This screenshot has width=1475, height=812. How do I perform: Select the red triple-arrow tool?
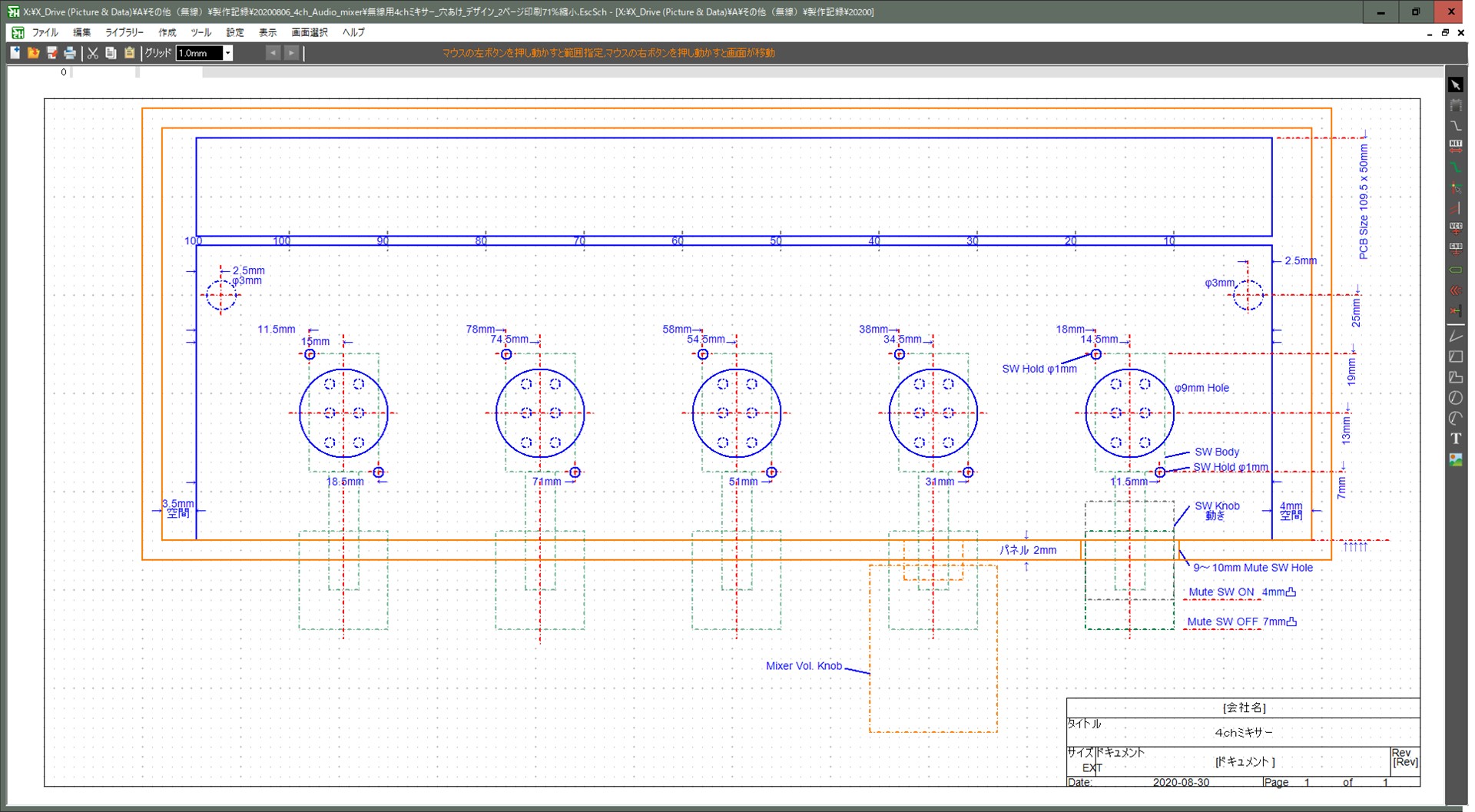point(1456,290)
